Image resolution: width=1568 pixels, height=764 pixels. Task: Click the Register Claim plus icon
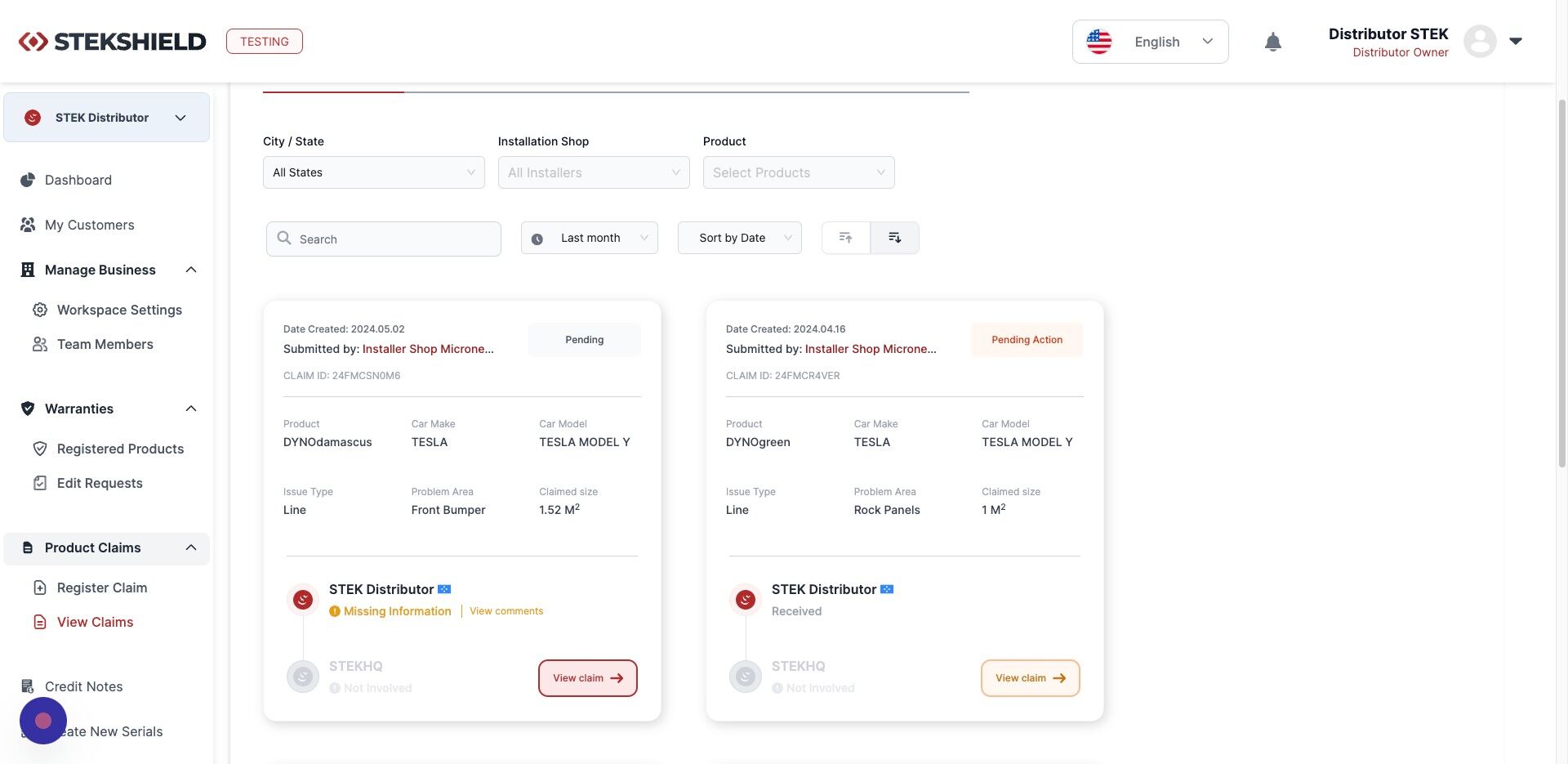click(39, 588)
